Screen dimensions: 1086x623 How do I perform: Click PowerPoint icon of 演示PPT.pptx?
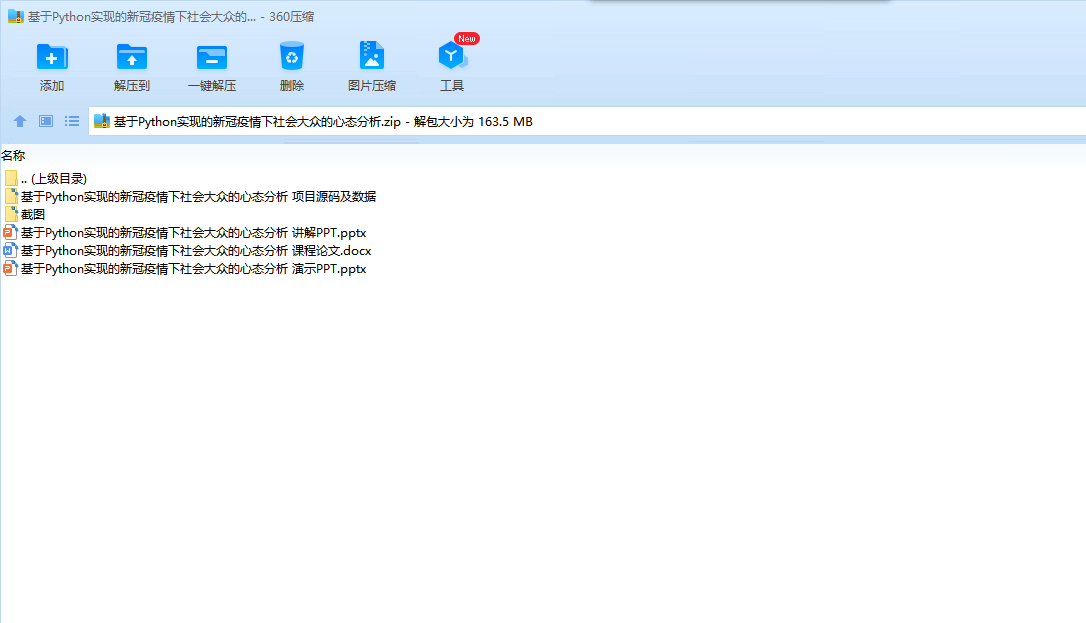click(x=10, y=269)
